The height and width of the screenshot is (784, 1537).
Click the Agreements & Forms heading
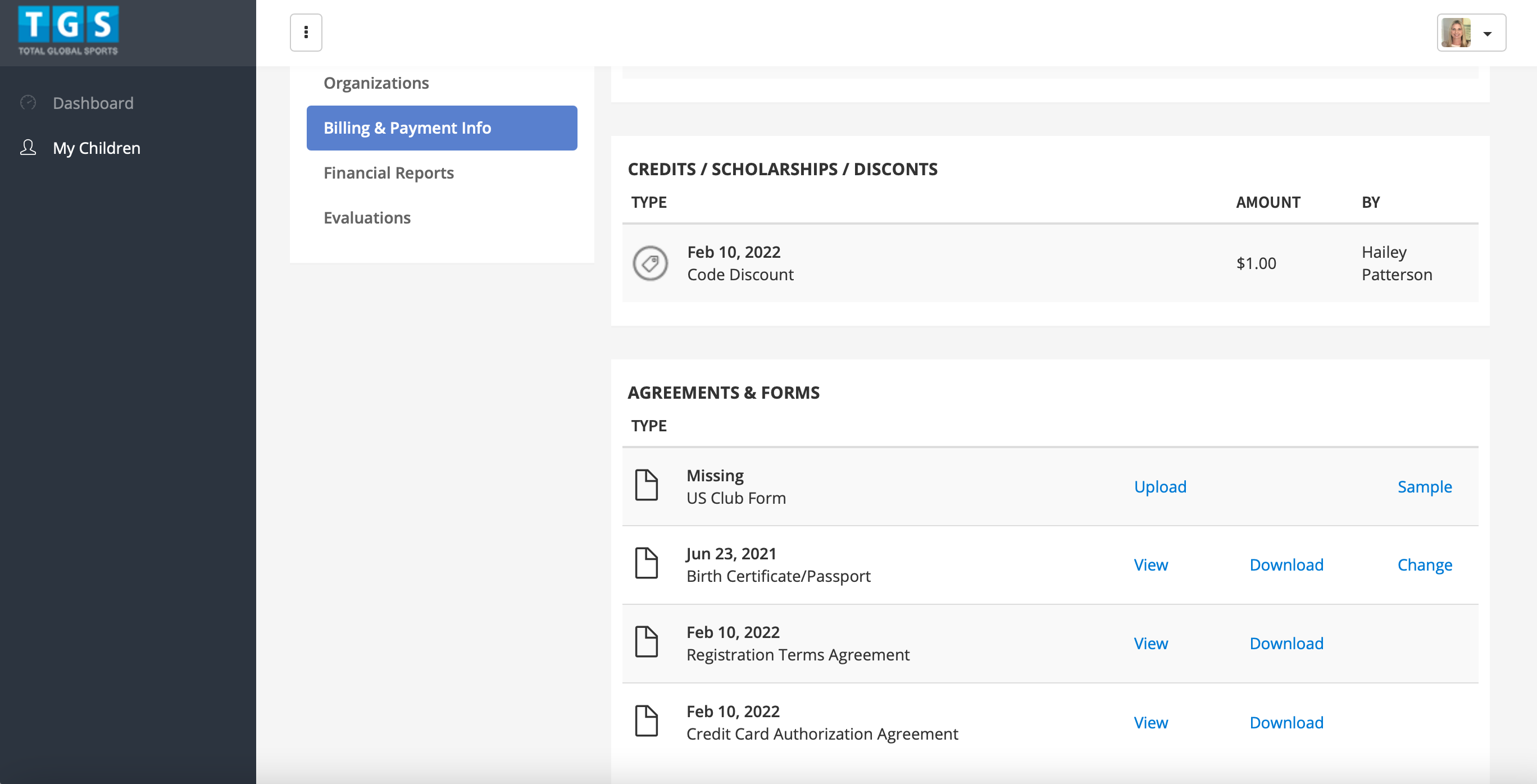[723, 392]
